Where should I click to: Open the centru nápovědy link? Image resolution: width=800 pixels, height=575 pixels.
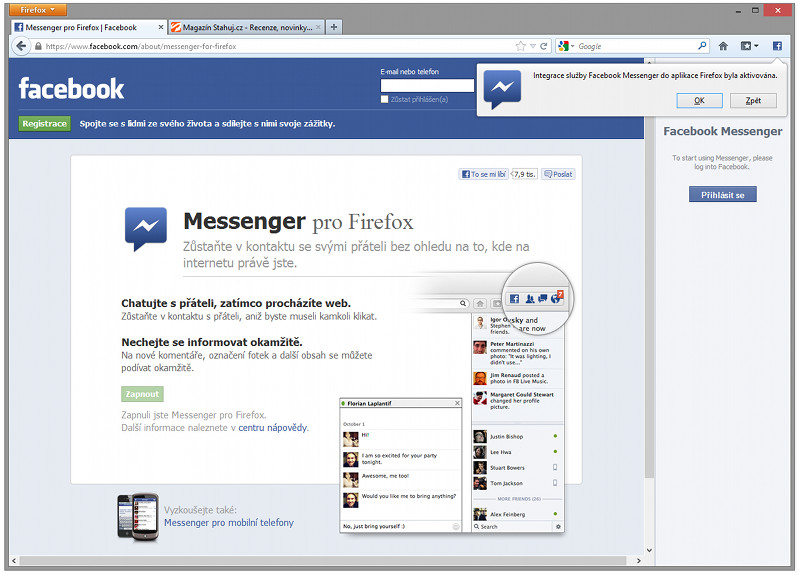pos(273,428)
